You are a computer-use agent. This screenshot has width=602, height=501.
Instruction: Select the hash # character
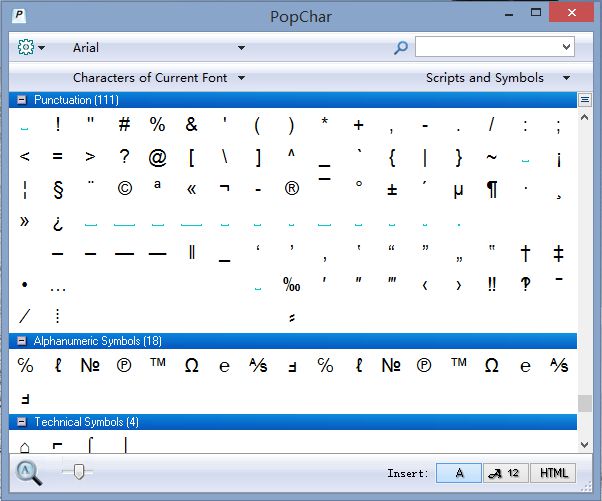pyautogui.click(x=124, y=124)
